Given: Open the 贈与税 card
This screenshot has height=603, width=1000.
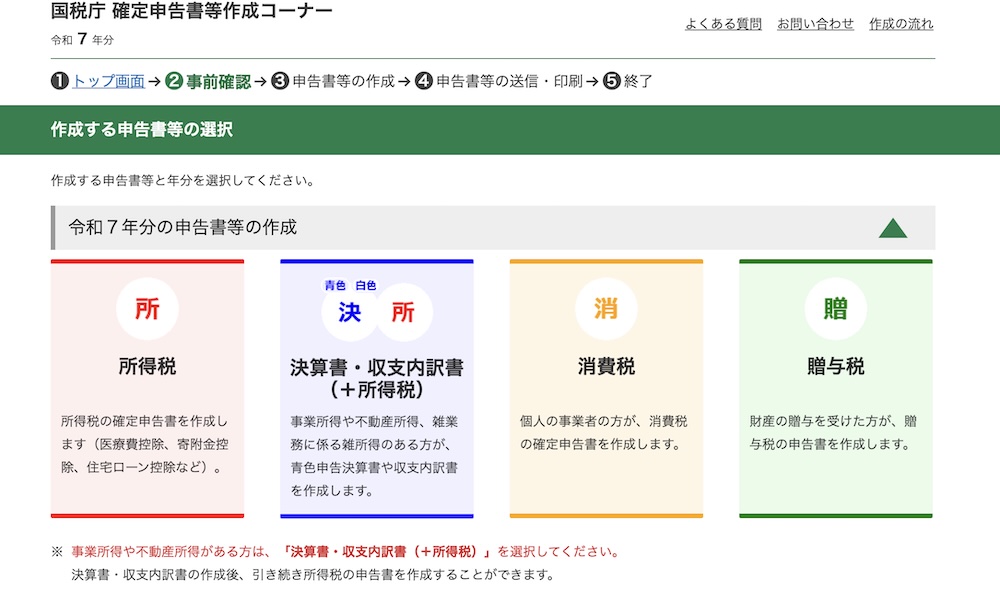Looking at the screenshot, I should pos(836,388).
